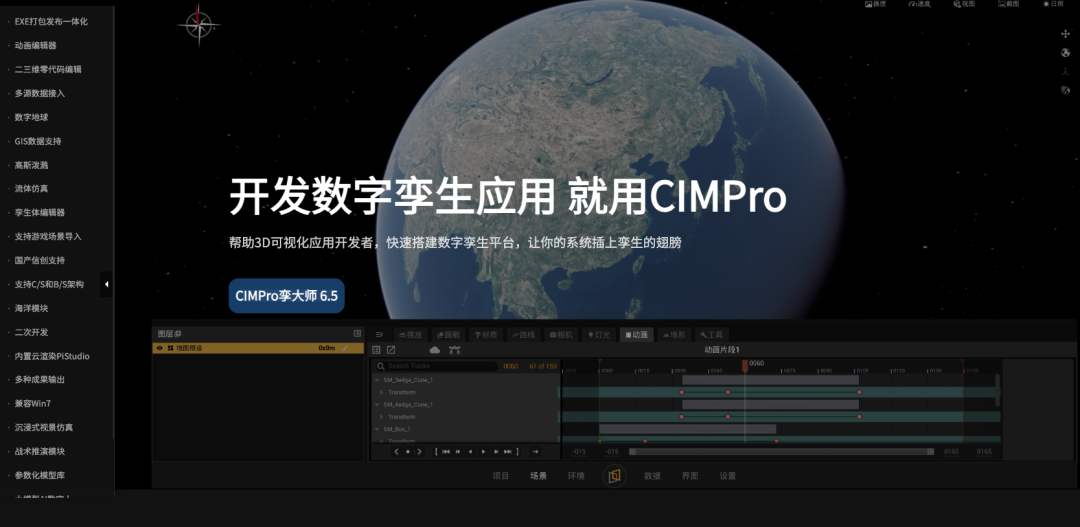Switch to the 路线 tab
This screenshot has height=527, width=1080.
tap(523, 335)
